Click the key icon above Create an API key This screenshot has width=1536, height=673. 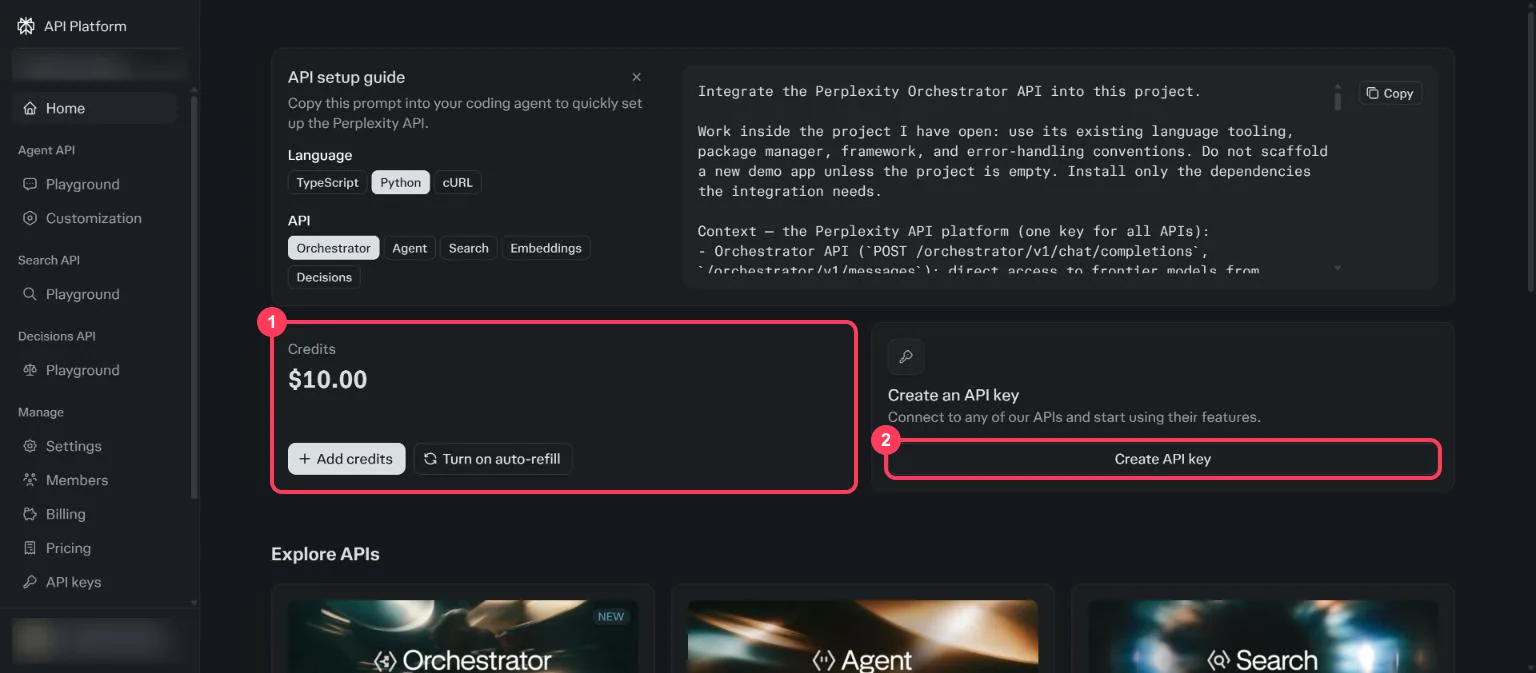(x=906, y=357)
